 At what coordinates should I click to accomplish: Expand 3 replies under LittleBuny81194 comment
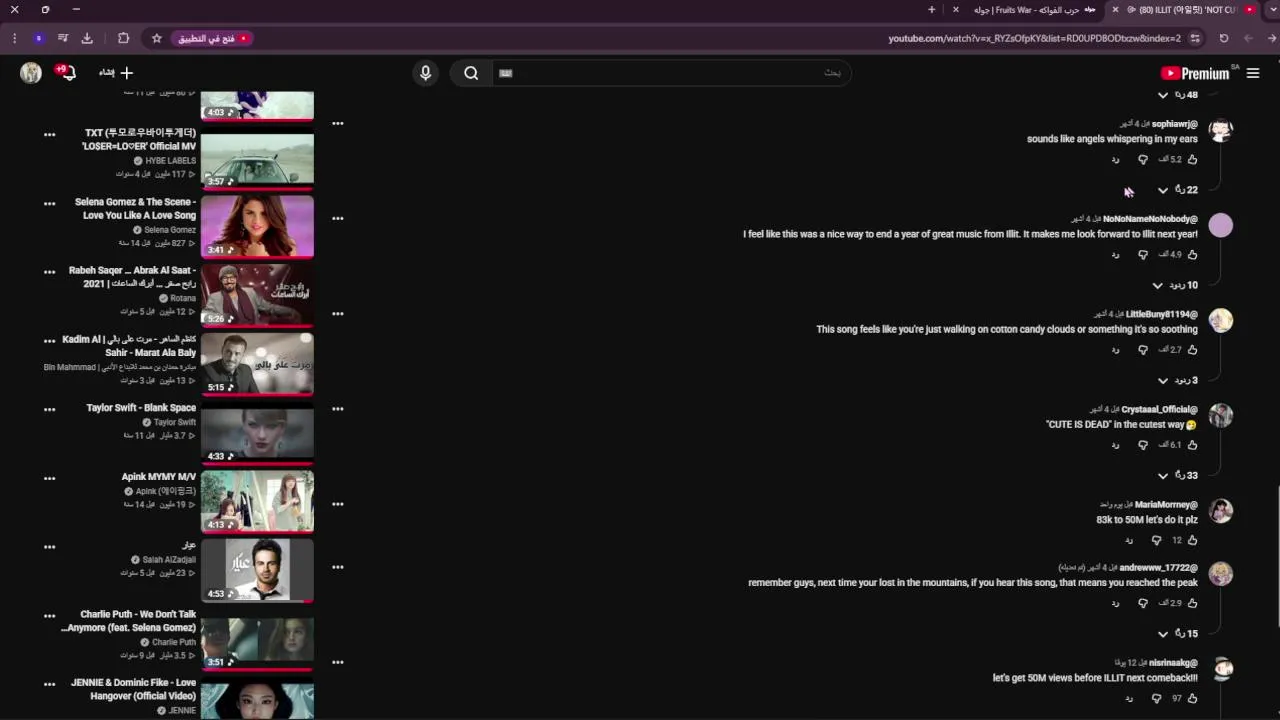(1178, 380)
